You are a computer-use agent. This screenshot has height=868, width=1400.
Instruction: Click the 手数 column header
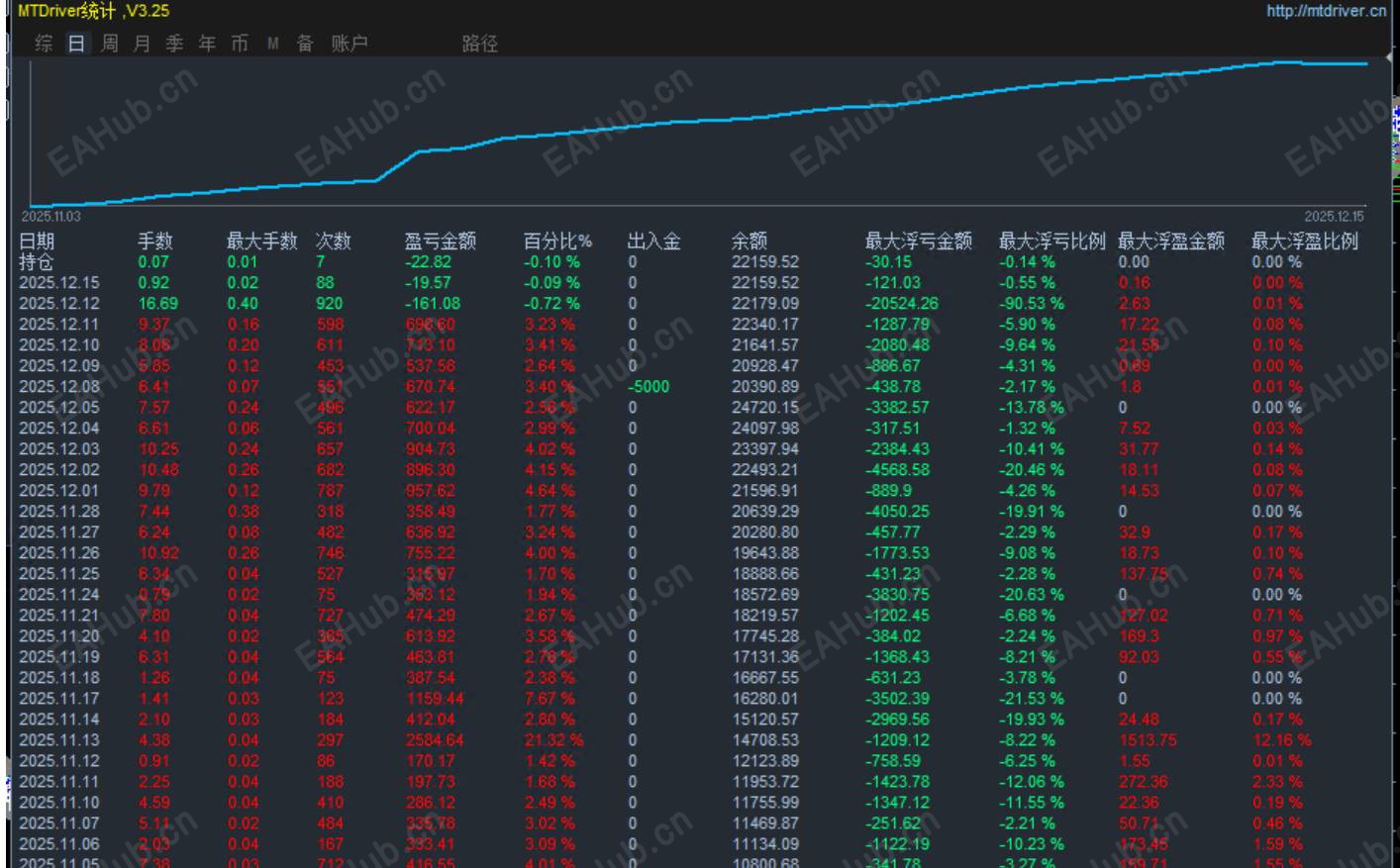tap(155, 241)
